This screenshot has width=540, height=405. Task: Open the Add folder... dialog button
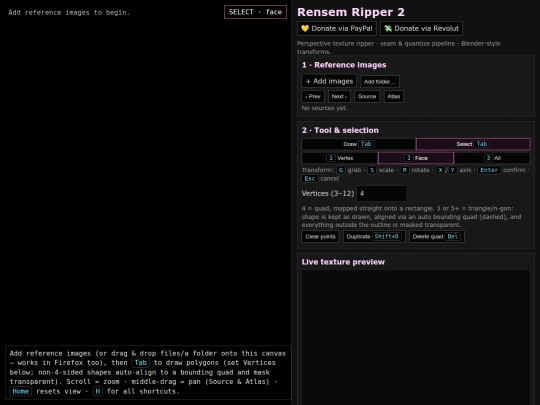point(380,82)
